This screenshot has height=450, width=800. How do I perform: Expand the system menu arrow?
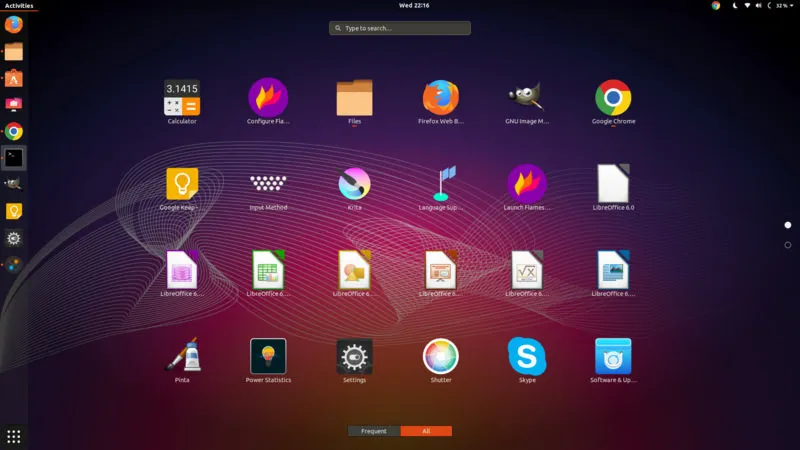792,6
